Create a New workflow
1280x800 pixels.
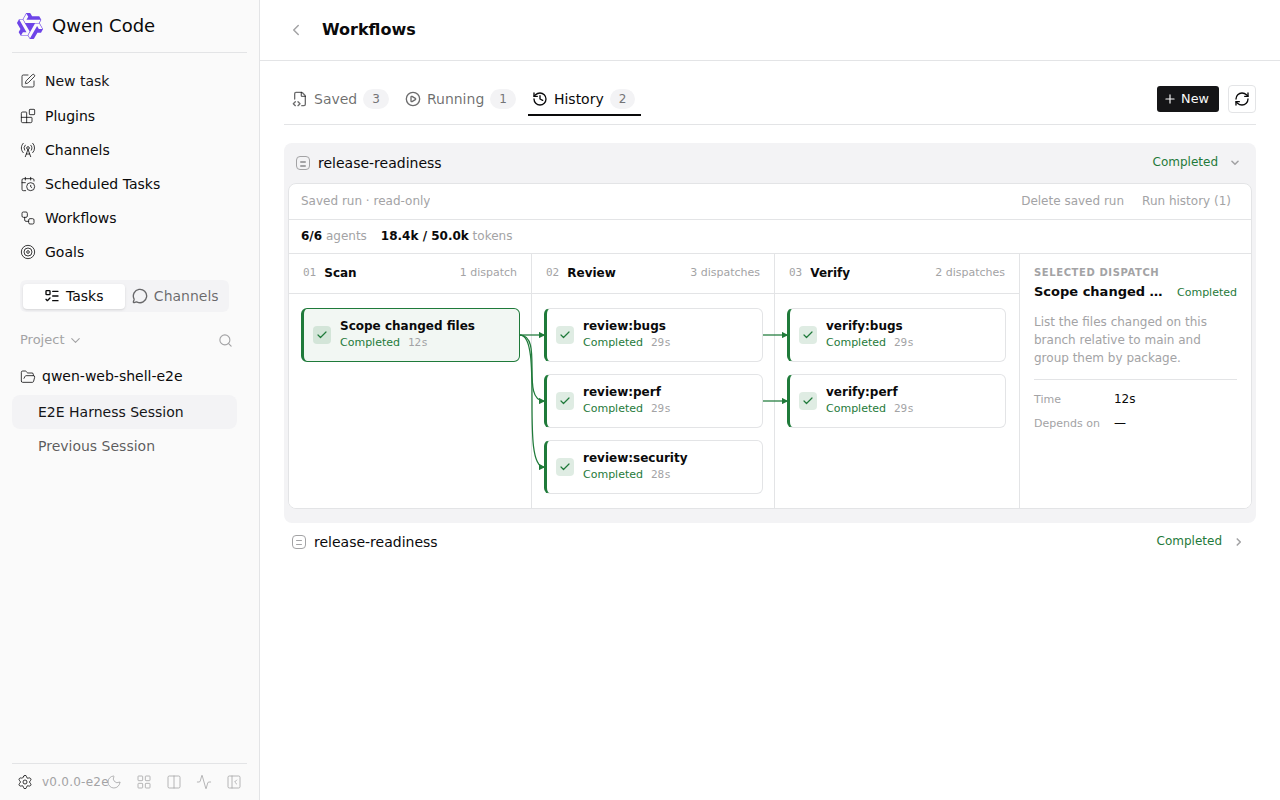click(1188, 99)
